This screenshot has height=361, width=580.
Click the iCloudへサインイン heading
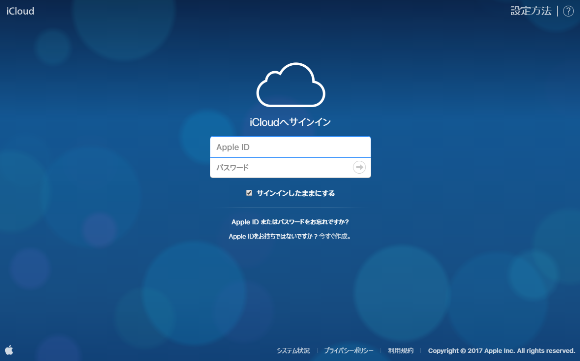(290, 122)
